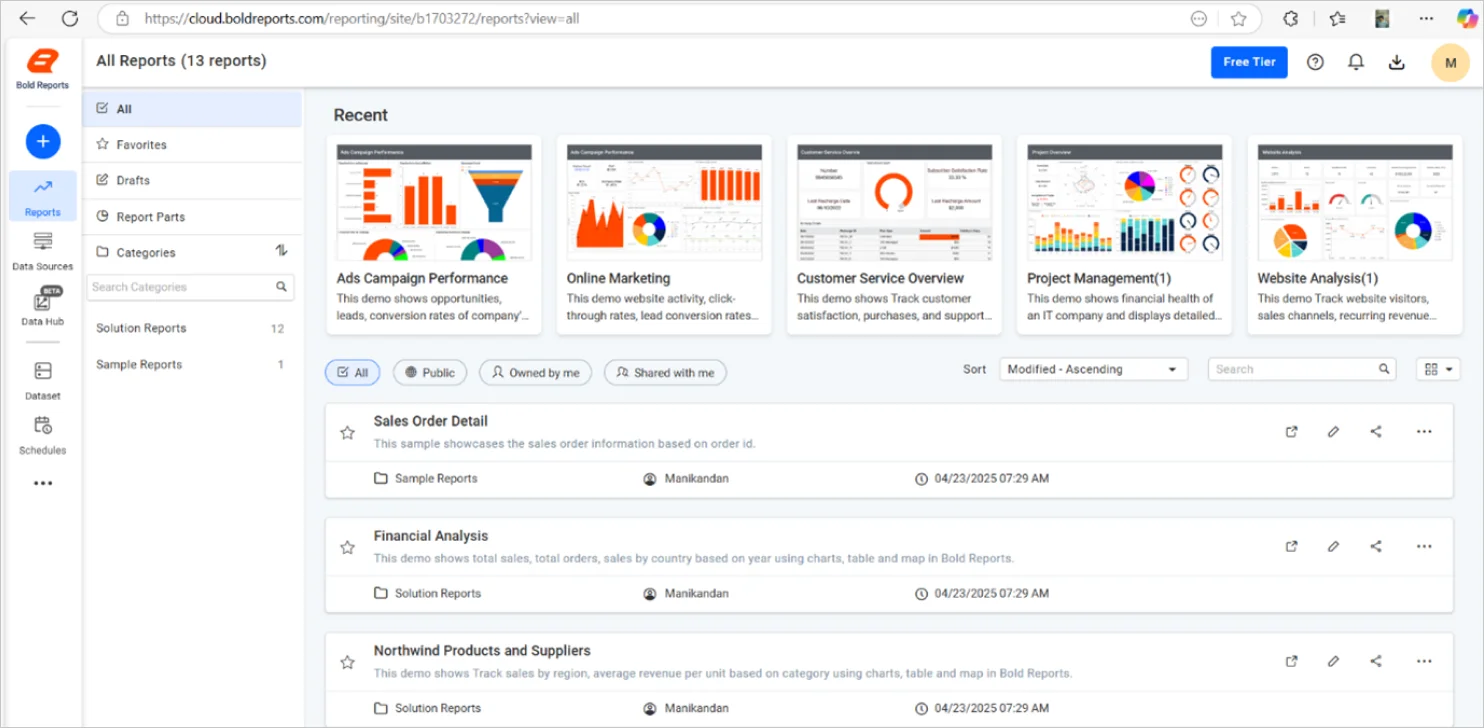Open the view layout switcher
1484x728 pixels.
coord(1438,368)
